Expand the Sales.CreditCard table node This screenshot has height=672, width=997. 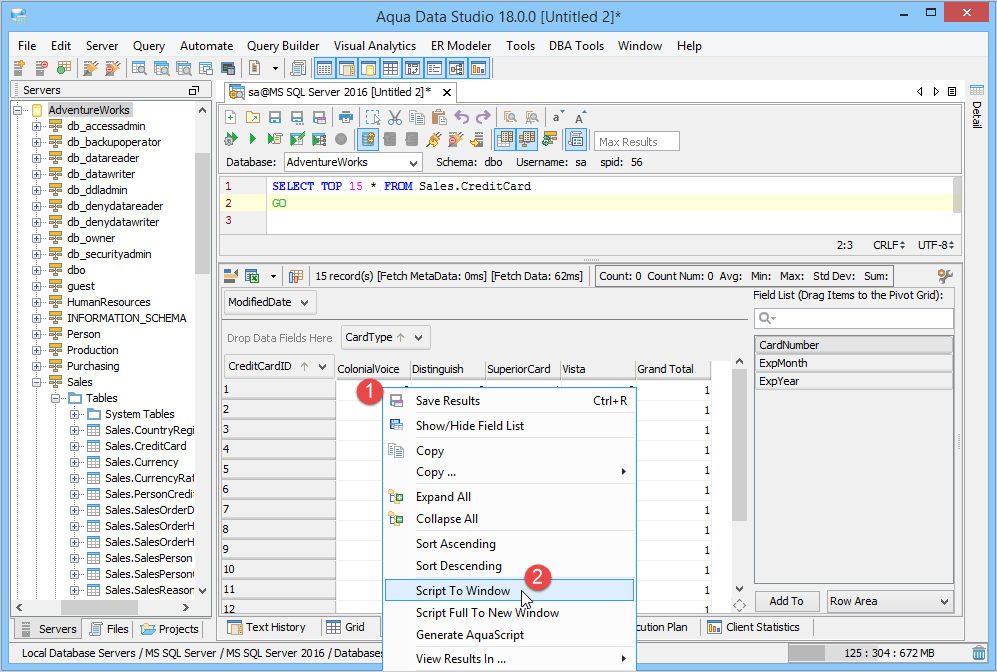[74, 446]
